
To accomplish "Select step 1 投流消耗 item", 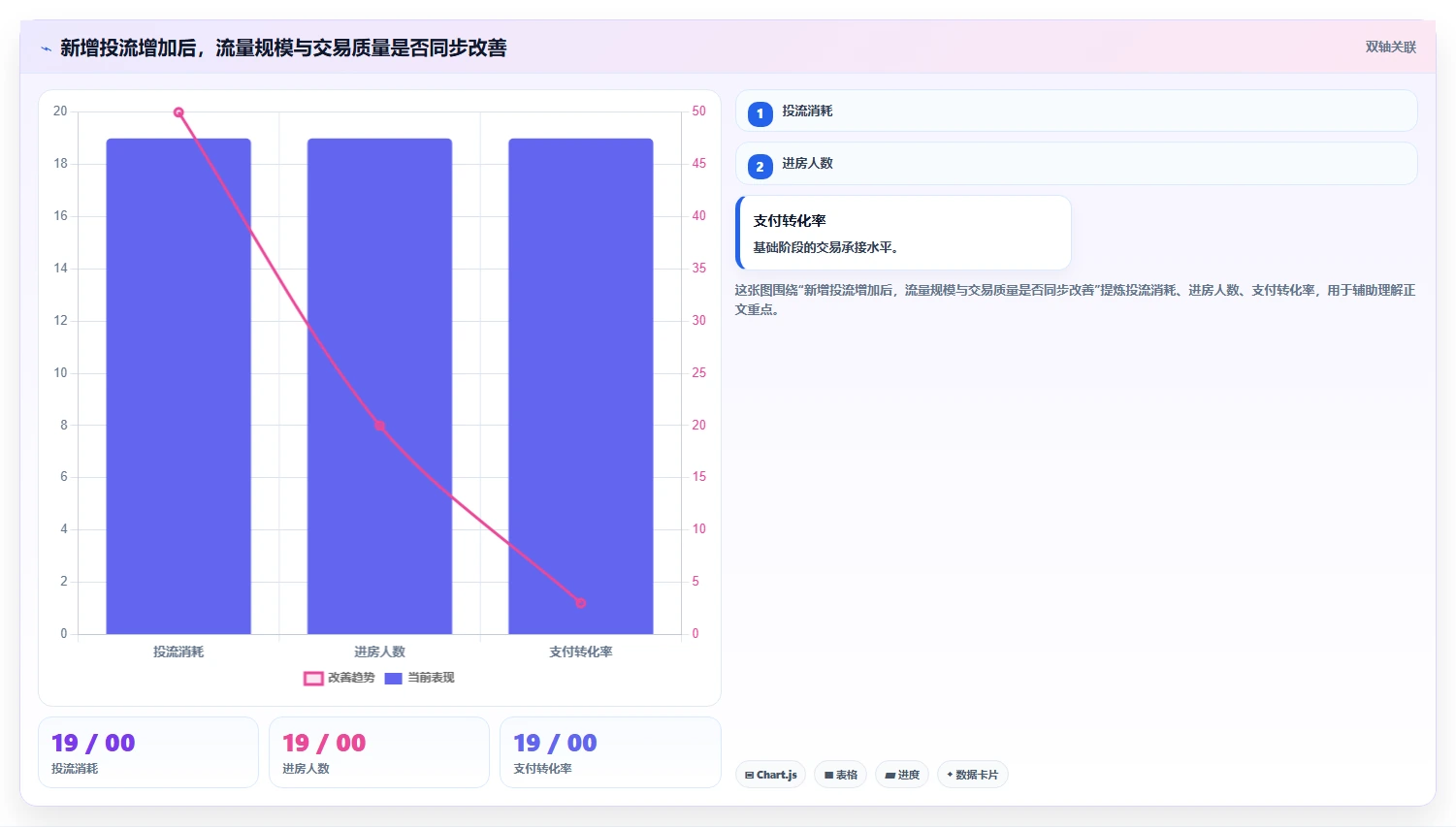I will pos(1076,111).
